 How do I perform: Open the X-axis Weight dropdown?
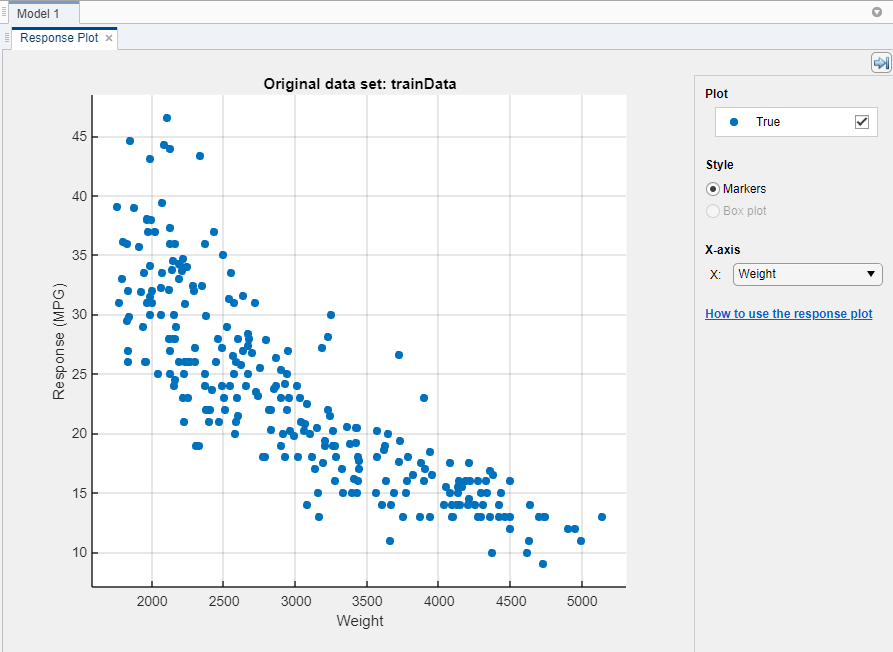pos(806,274)
